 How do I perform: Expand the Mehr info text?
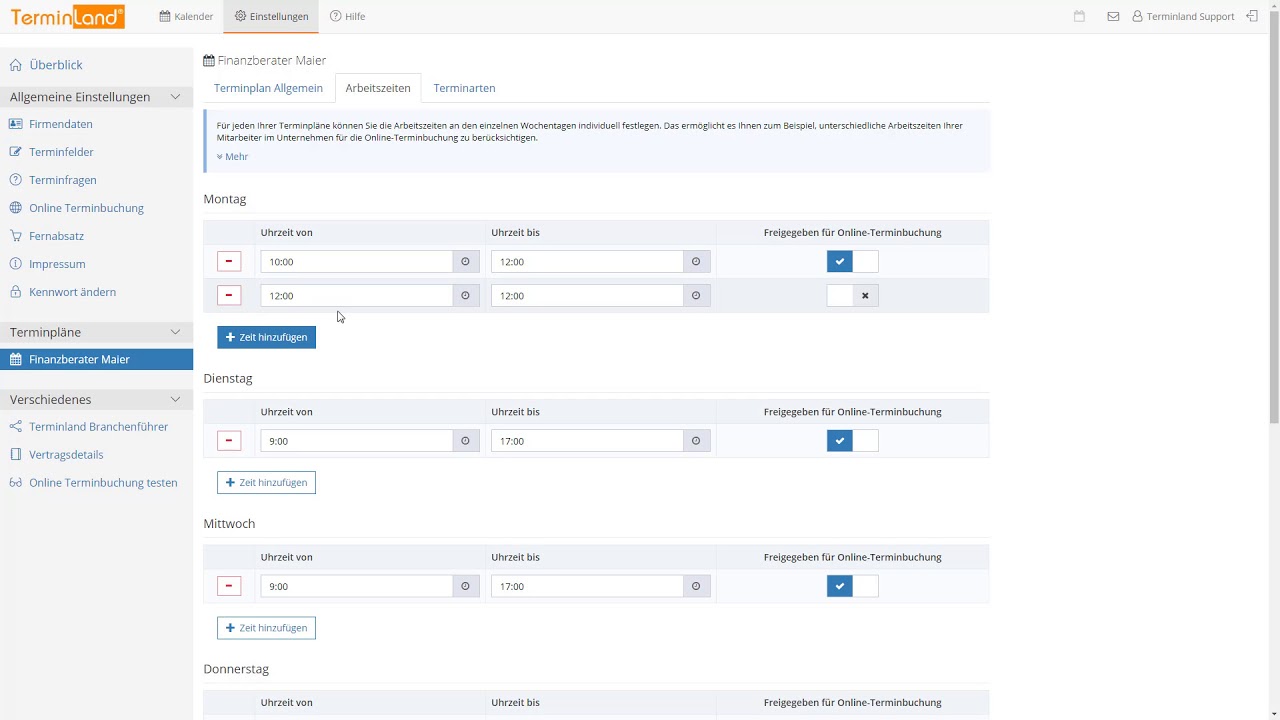click(x=233, y=157)
